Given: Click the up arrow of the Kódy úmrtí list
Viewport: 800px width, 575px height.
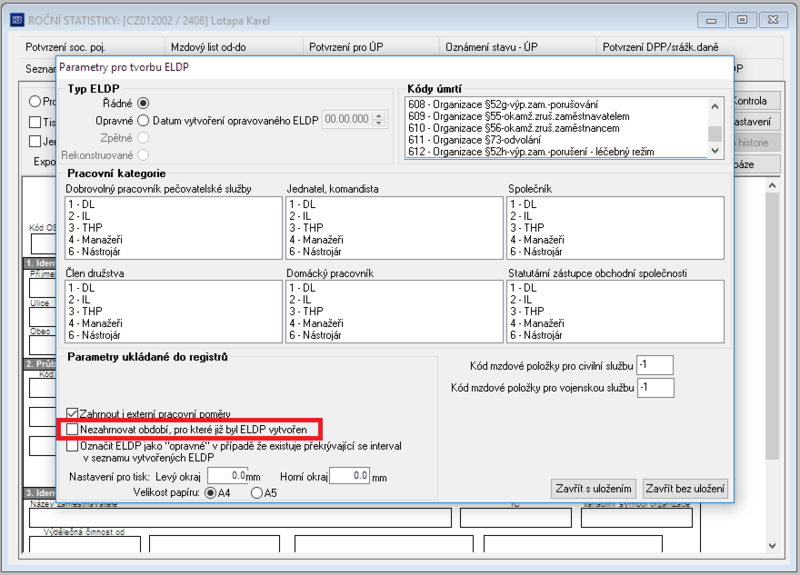Looking at the screenshot, I should 715,106.
